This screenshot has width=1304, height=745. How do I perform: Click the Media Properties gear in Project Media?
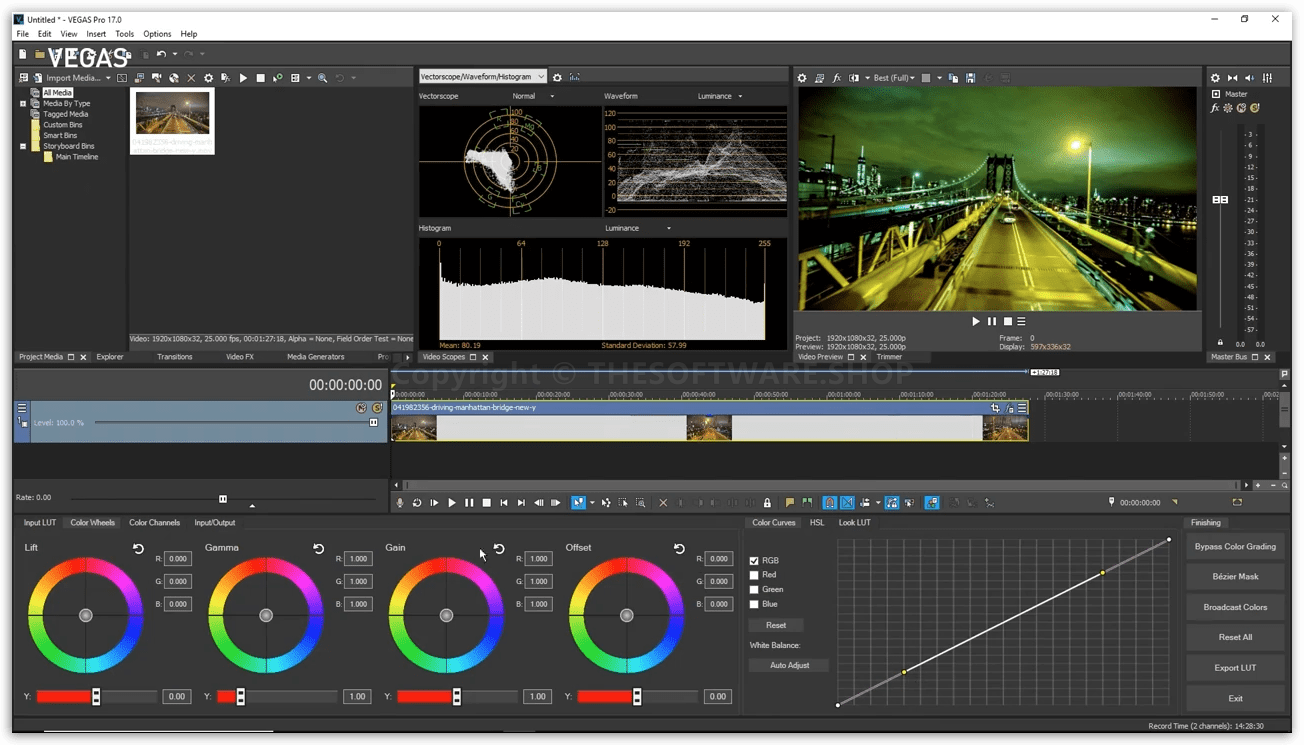[x=208, y=78]
